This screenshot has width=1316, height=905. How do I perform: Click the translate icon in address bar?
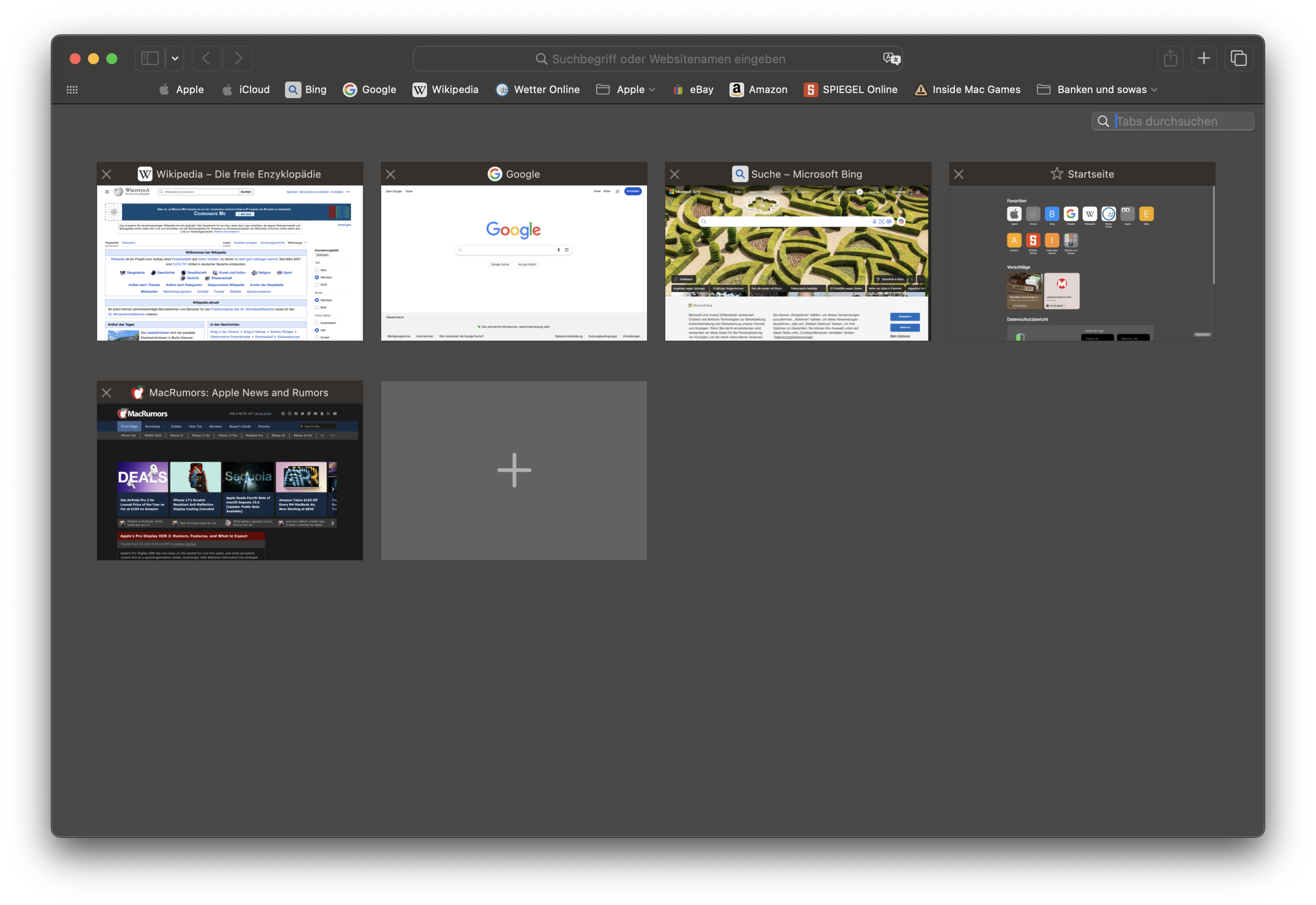click(x=891, y=58)
